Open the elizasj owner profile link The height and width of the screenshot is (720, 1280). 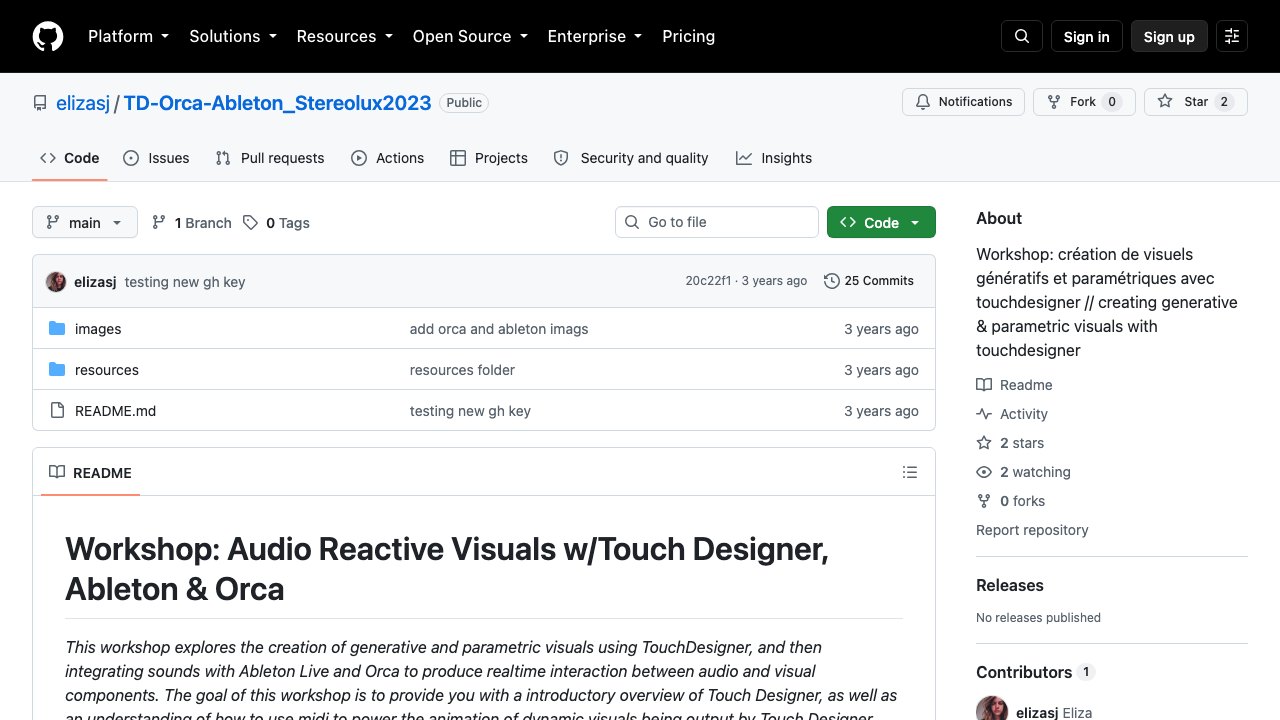click(x=83, y=103)
